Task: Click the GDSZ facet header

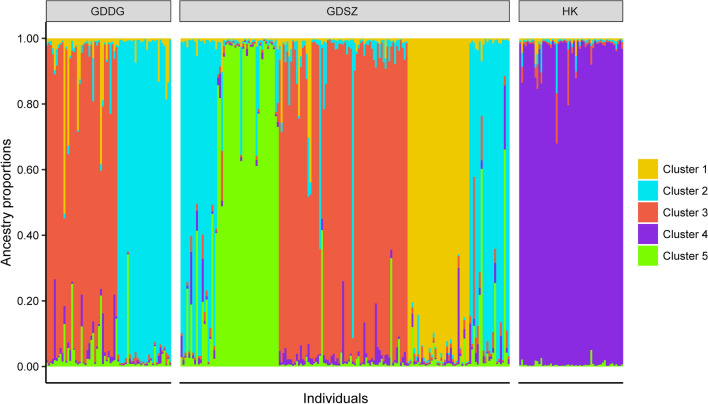Action: (345, 11)
